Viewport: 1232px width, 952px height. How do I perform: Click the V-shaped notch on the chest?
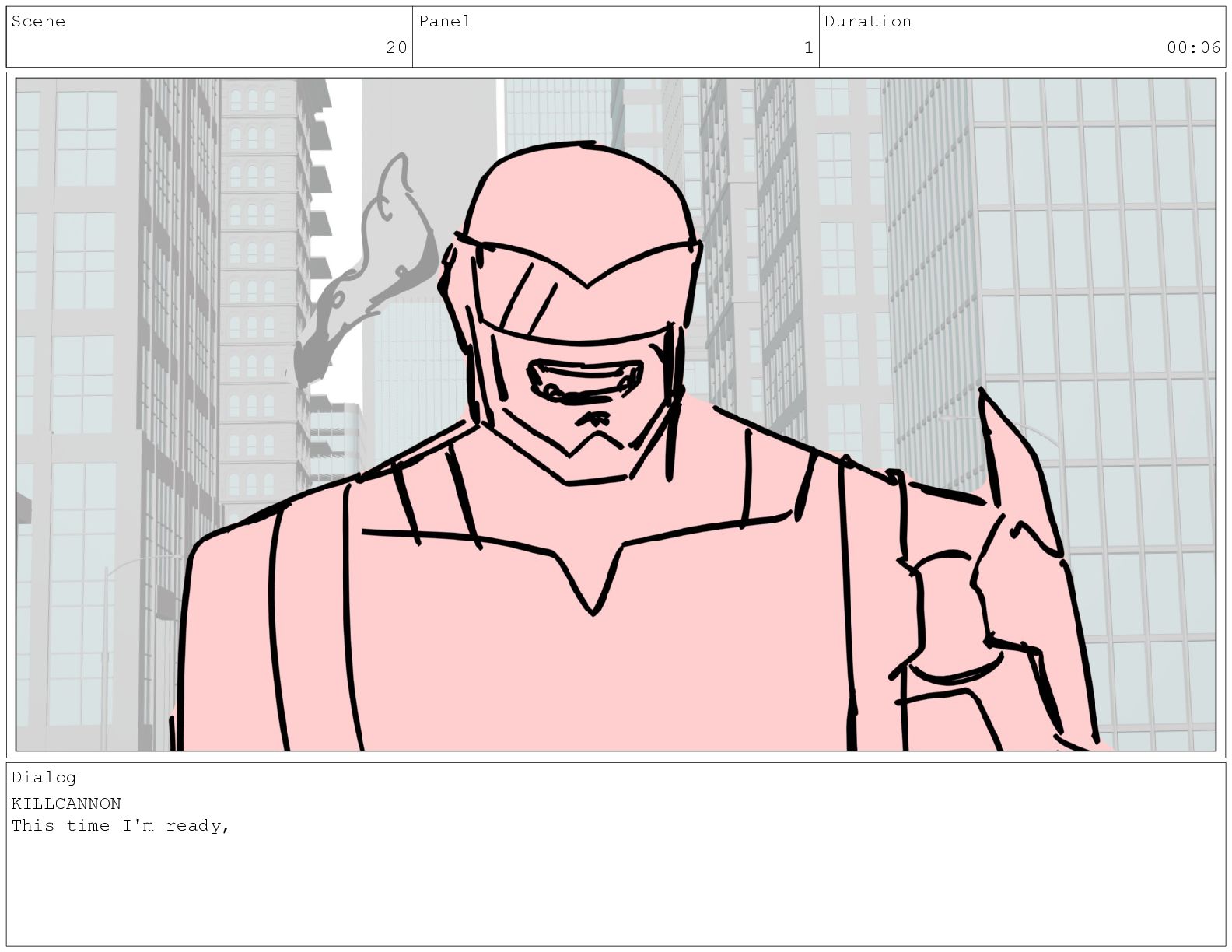point(593,583)
